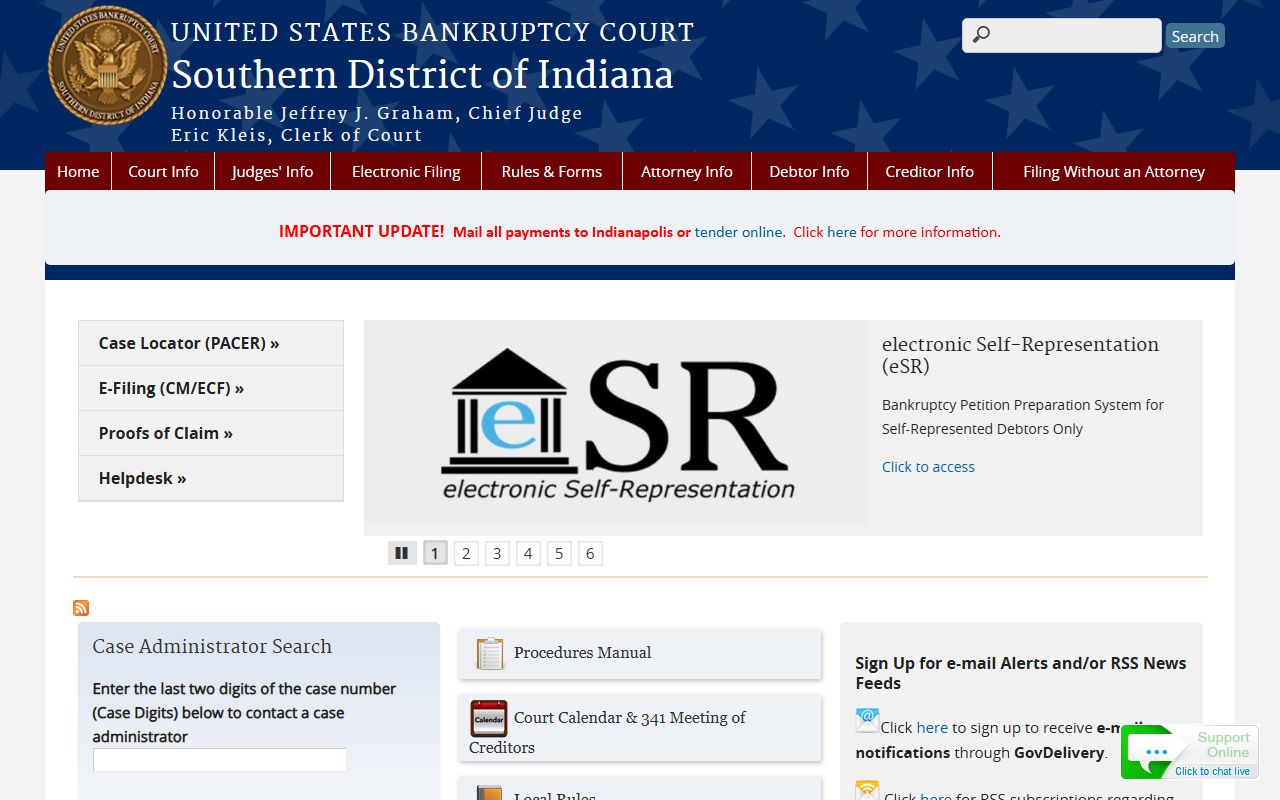Open the Debtor Info menu
The image size is (1280, 800).
(809, 171)
